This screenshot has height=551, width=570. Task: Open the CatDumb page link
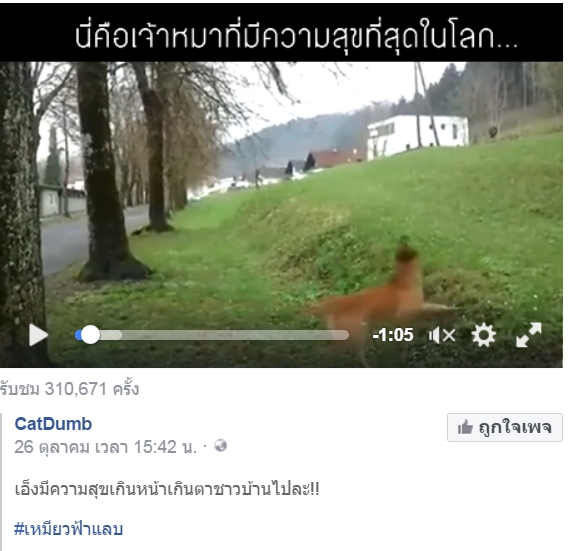[x=53, y=424]
